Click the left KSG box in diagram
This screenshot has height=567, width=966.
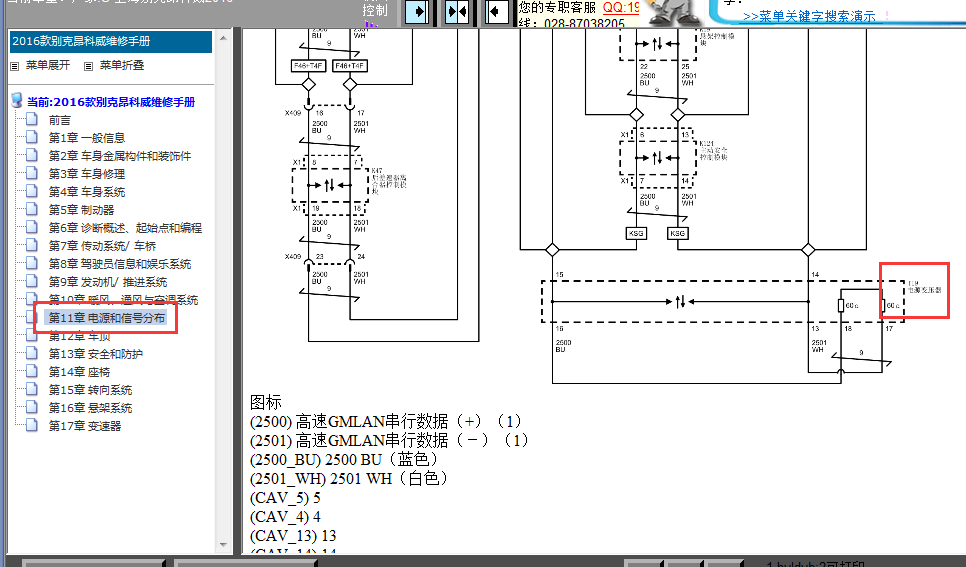pos(636,234)
